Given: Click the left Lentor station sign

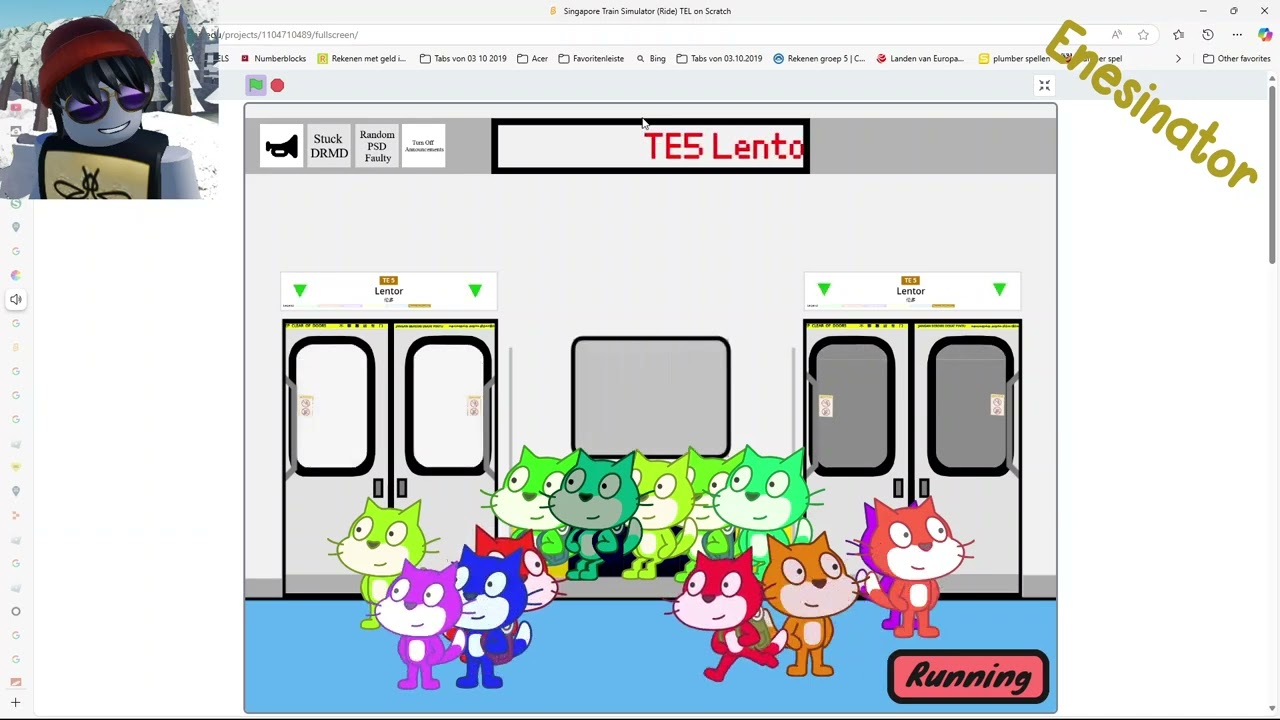Looking at the screenshot, I should pos(388,291).
